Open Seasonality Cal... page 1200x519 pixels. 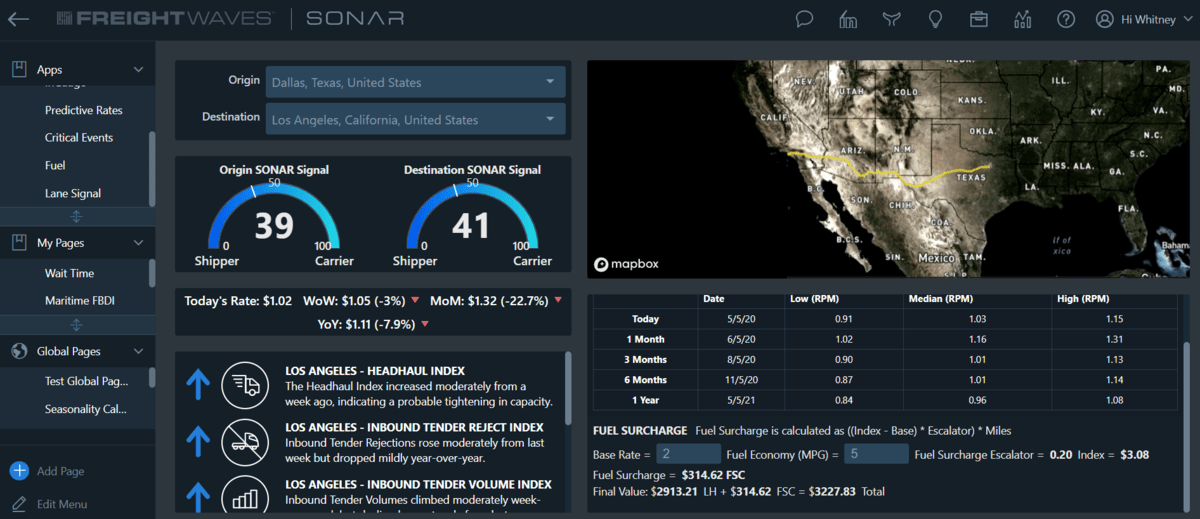86,409
